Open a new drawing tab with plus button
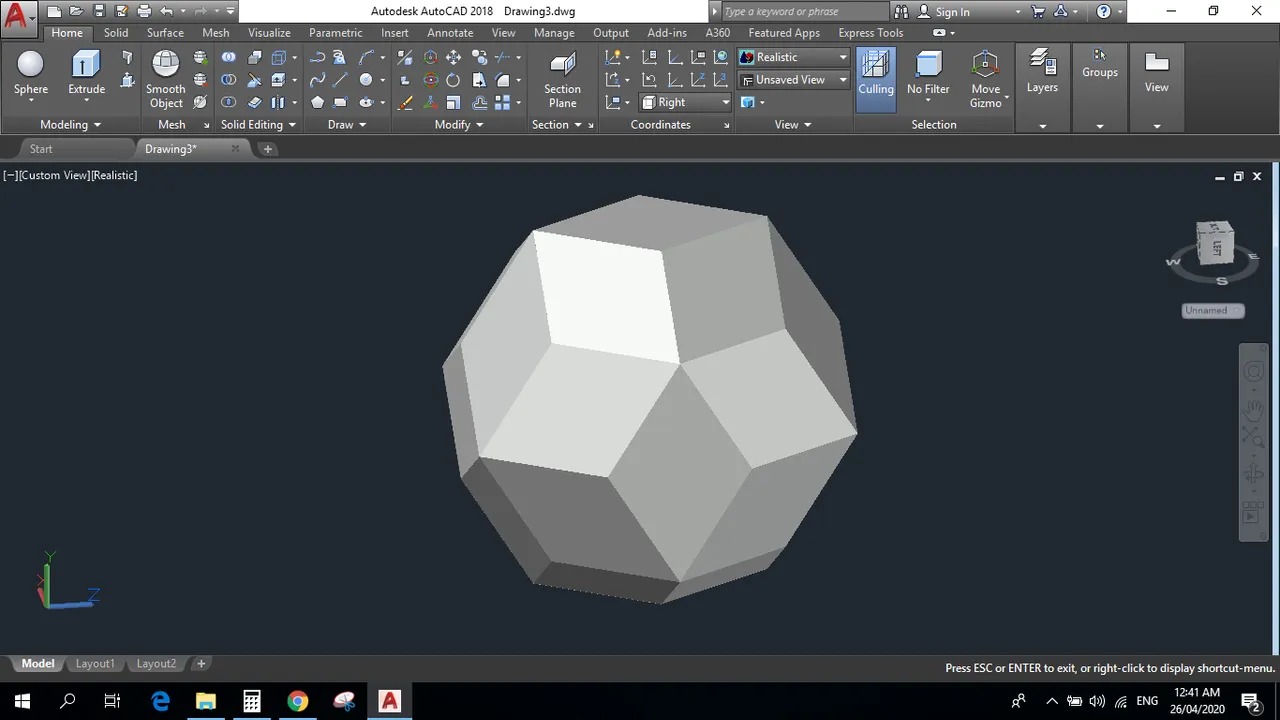Screen dimensions: 1280x720 267,149
